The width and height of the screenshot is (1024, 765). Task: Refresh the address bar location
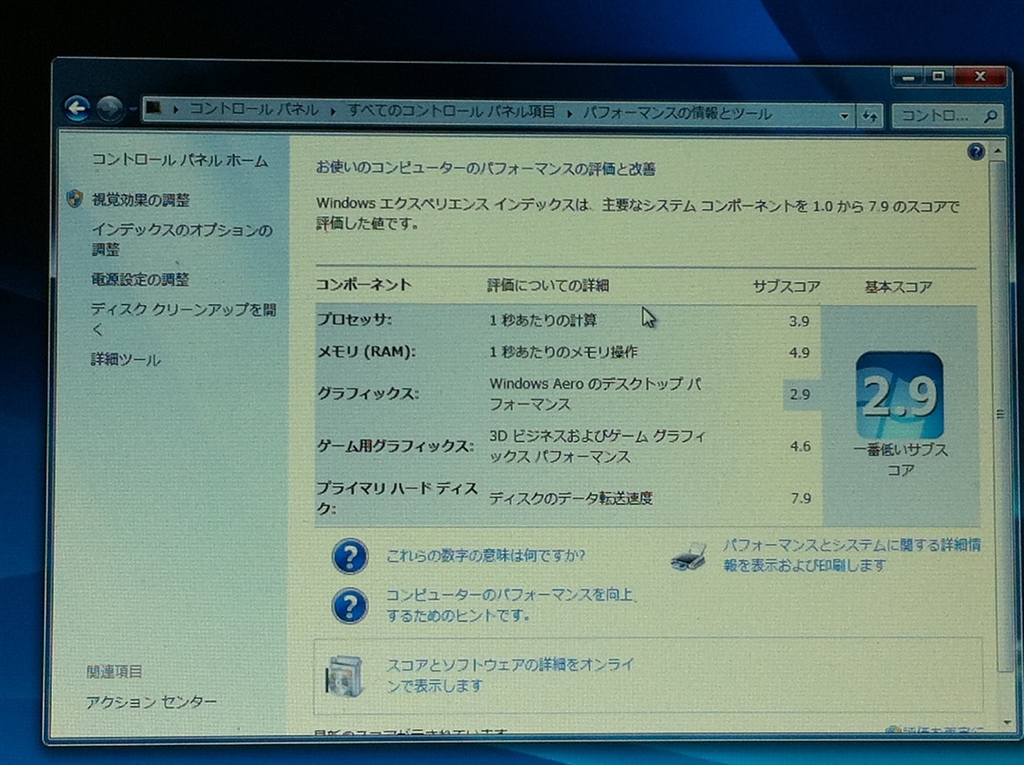[870, 117]
